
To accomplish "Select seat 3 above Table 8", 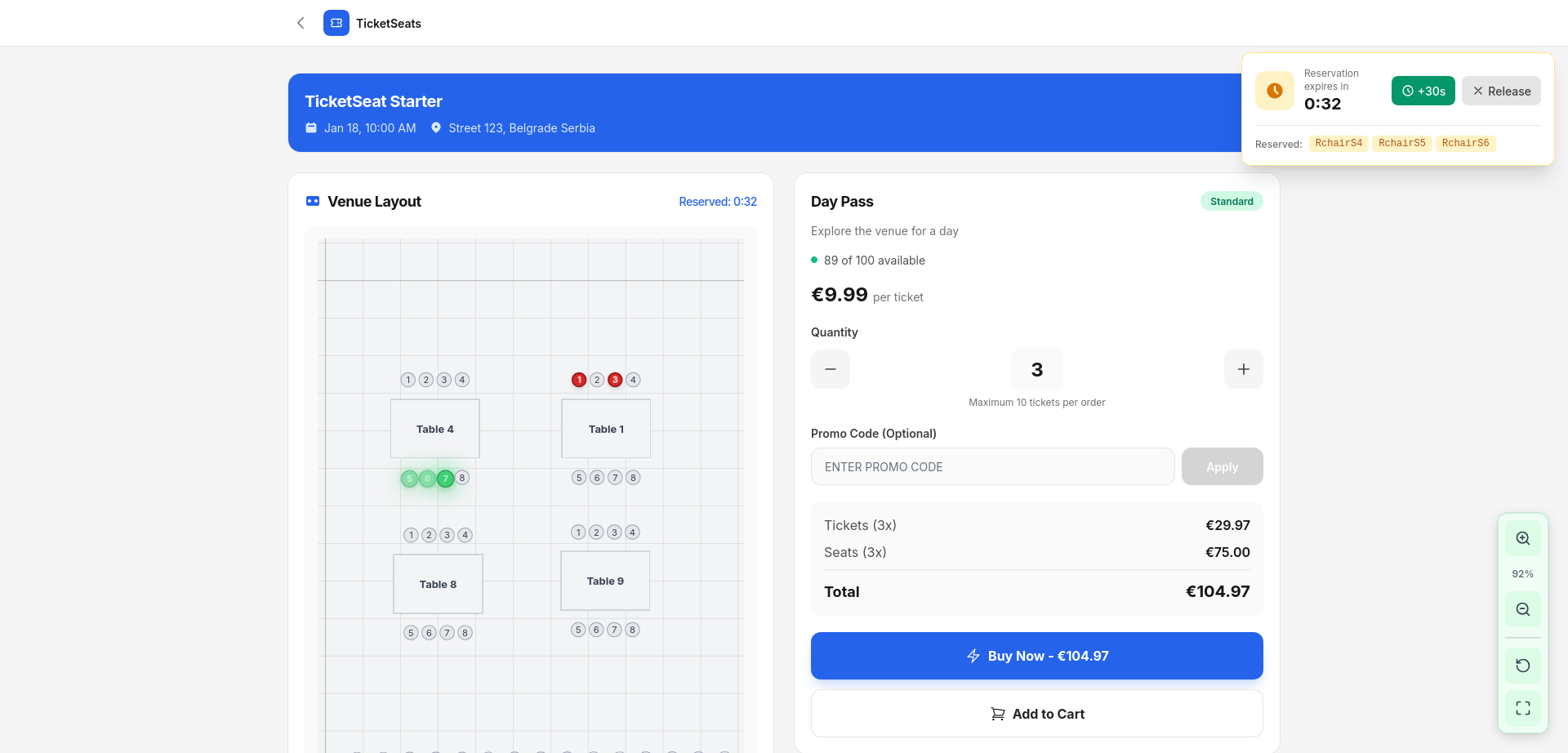I will tap(447, 535).
